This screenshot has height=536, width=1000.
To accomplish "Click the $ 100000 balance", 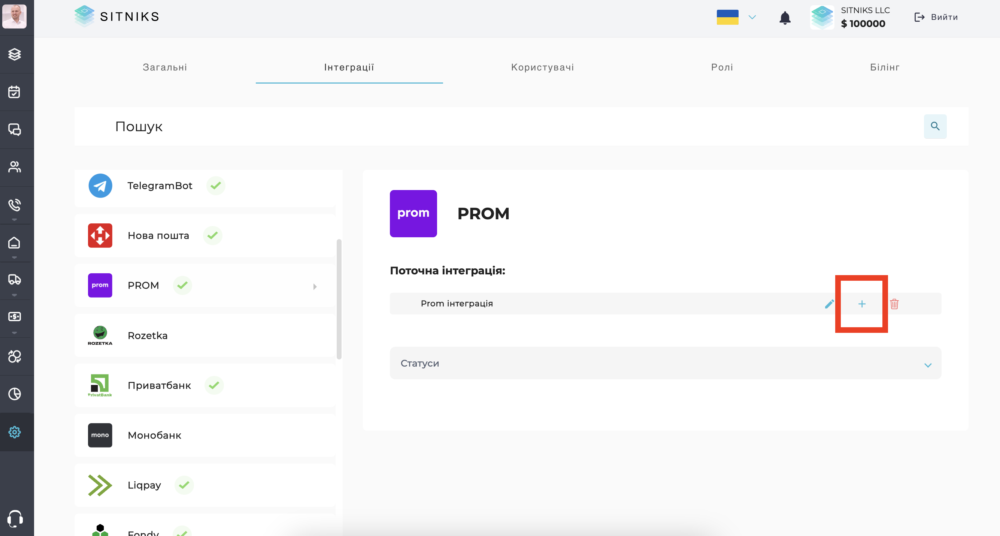I will click(x=863, y=24).
